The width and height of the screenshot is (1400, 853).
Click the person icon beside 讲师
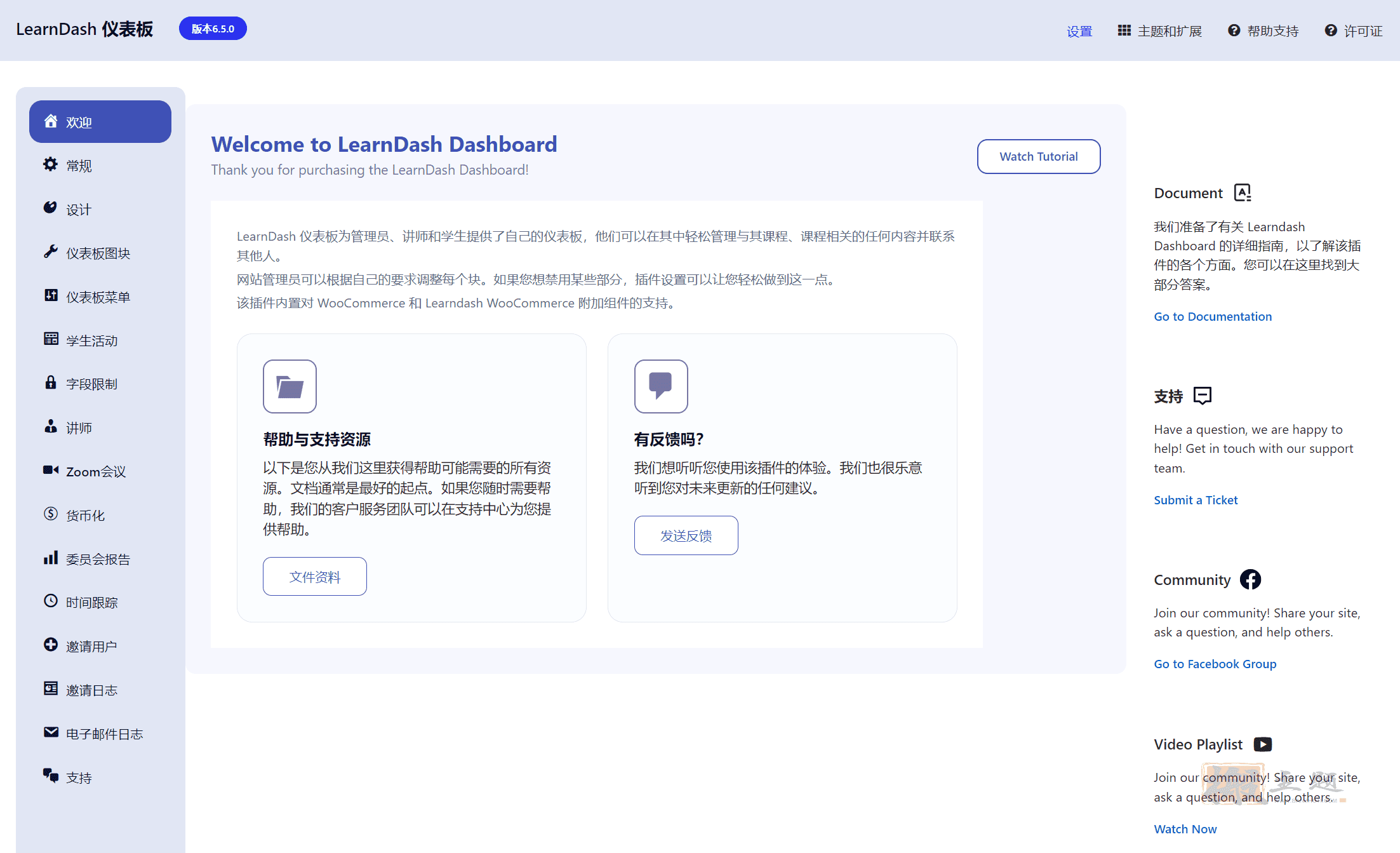coord(51,426)
